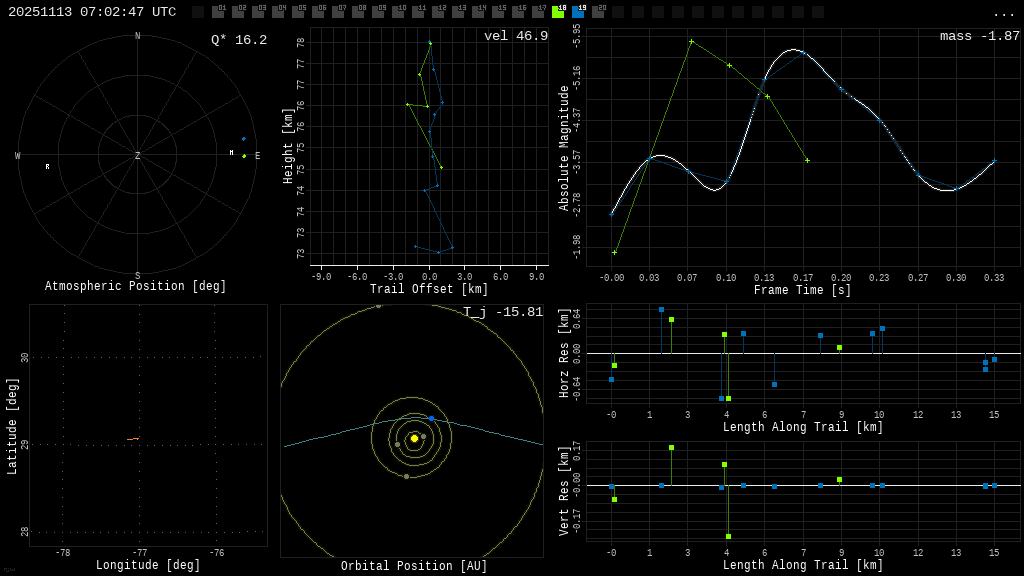Toggle the green station 18 box
1024x576 pixels.
(x=558, y=12)
